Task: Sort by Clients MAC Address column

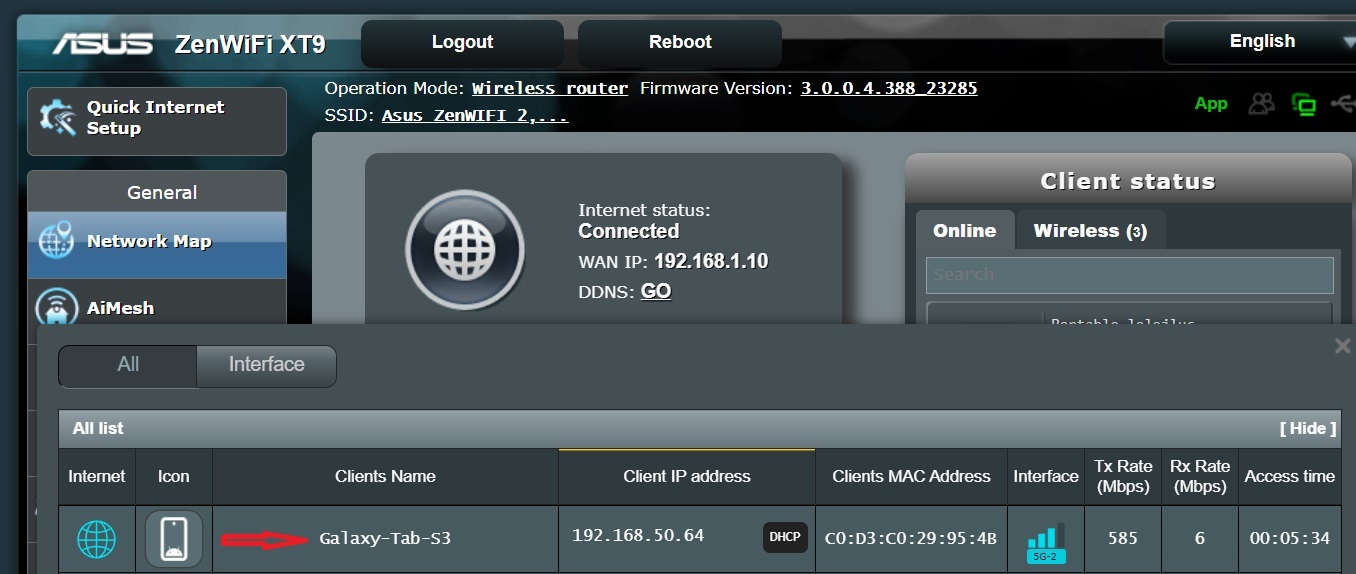Action: coord(911,477)
